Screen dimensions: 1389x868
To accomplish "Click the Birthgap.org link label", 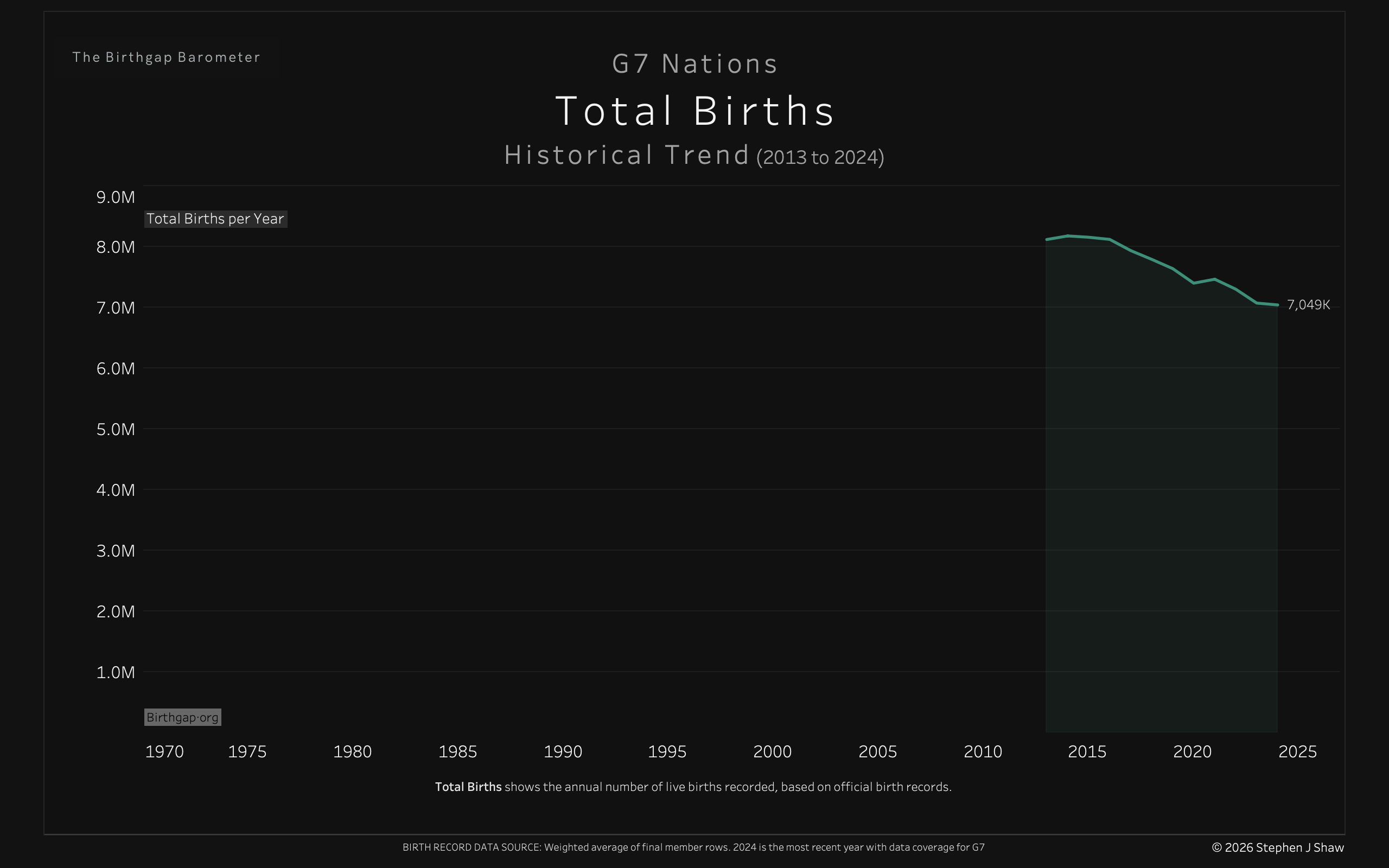I will click(x=182, y=717).
